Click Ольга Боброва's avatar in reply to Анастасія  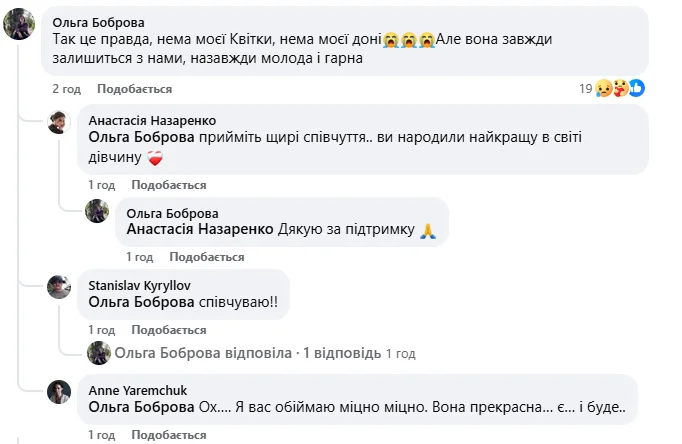pyautogui.click(x=97, y=211)
